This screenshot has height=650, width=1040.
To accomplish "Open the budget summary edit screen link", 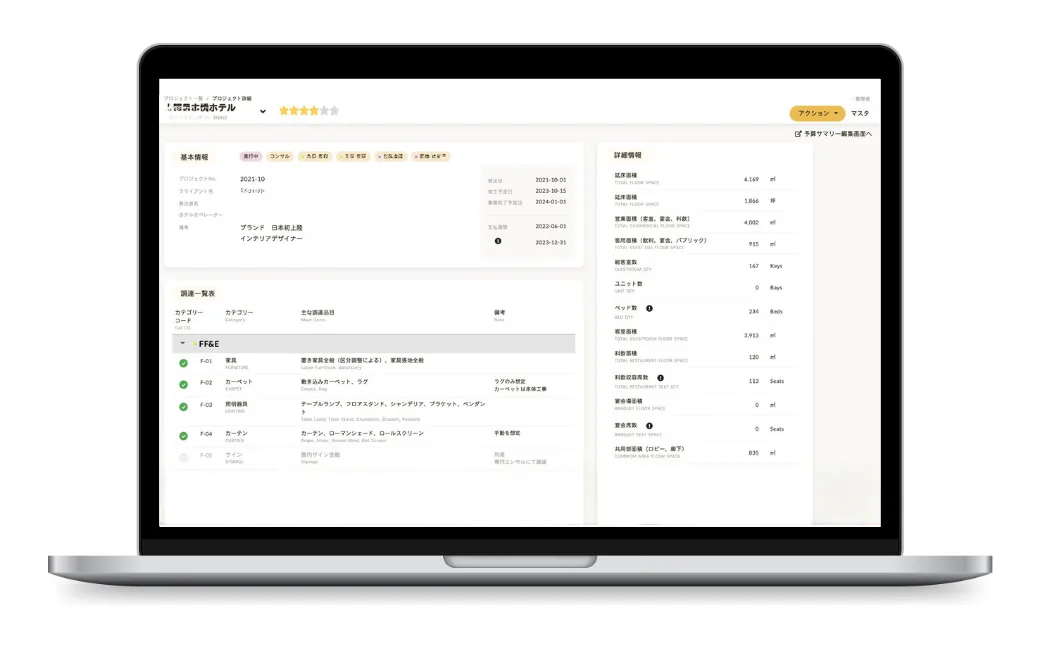I will (x=833, y=134).
